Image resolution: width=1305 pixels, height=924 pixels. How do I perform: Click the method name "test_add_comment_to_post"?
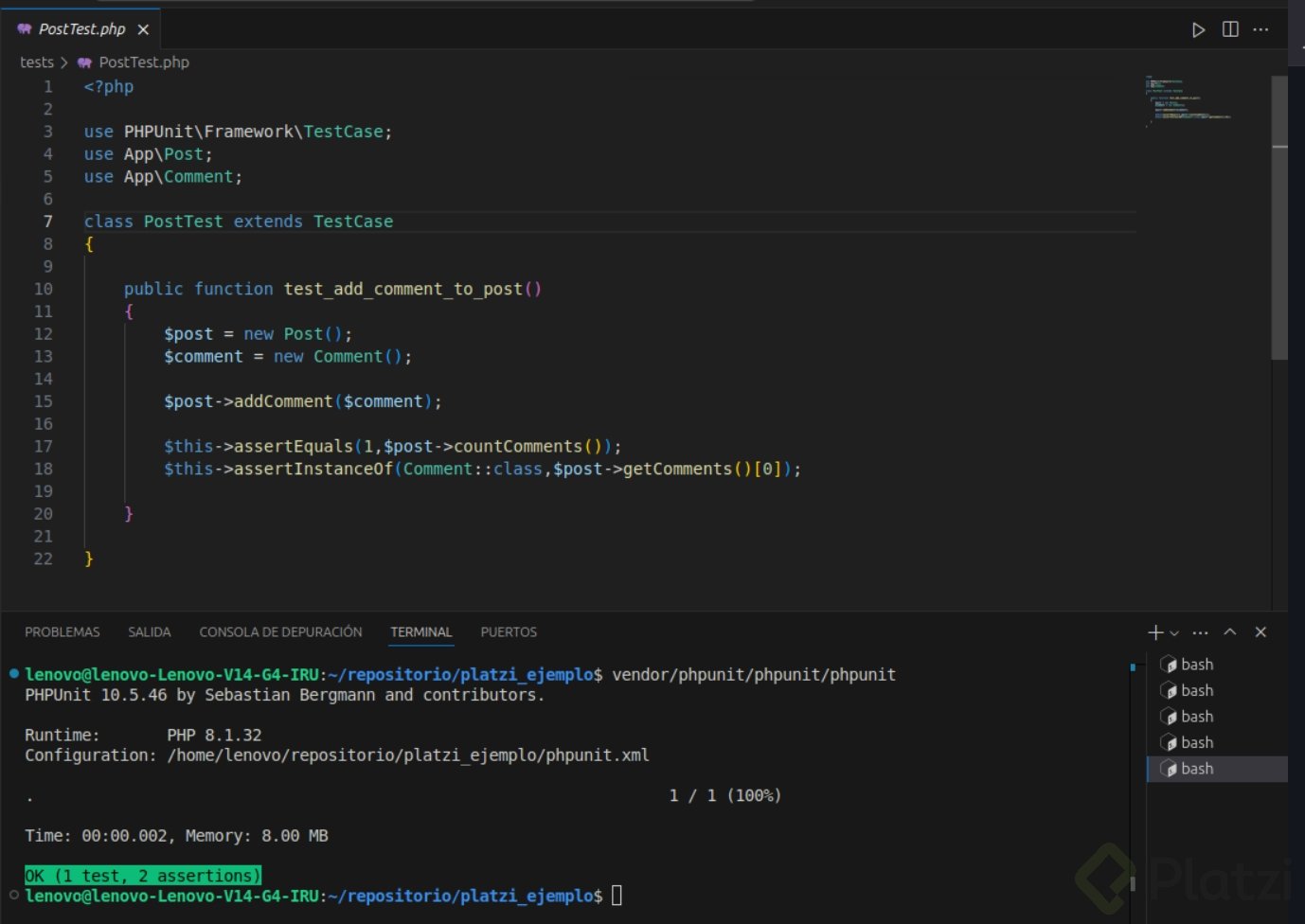pos(403,289)
